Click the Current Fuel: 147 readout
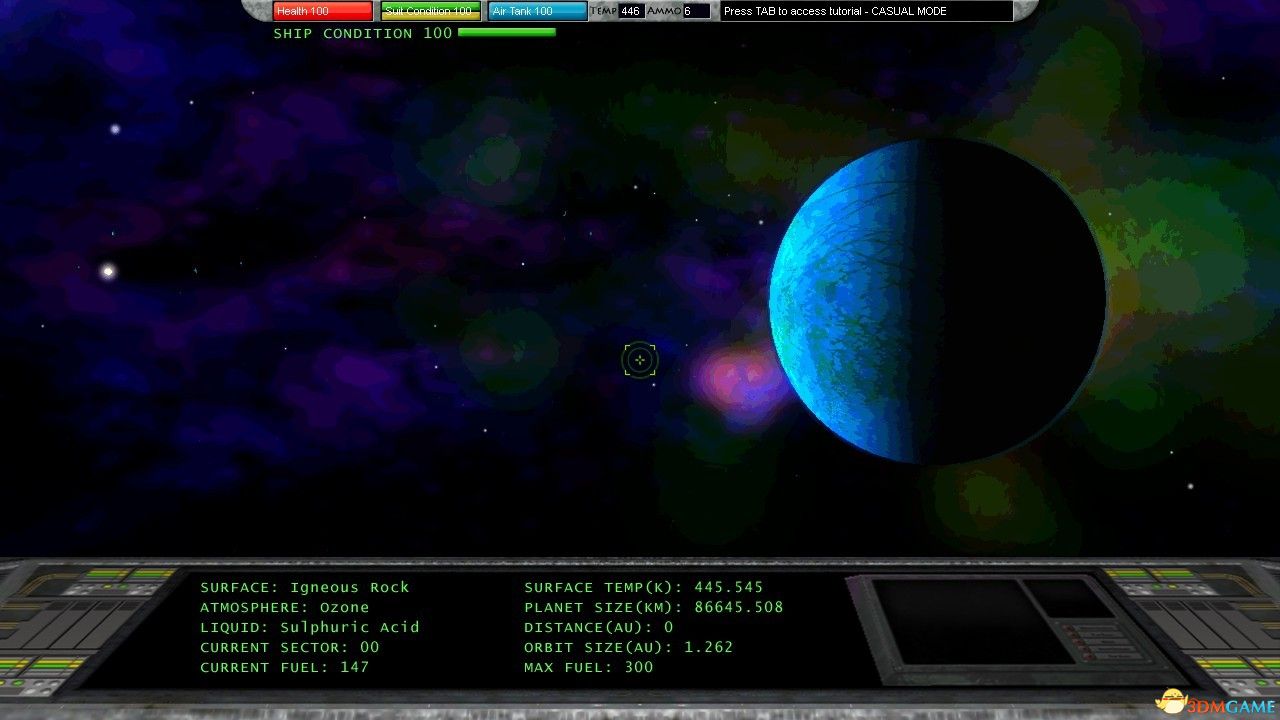Screen dimensions: 1280x720 click(x=285, y=667)
